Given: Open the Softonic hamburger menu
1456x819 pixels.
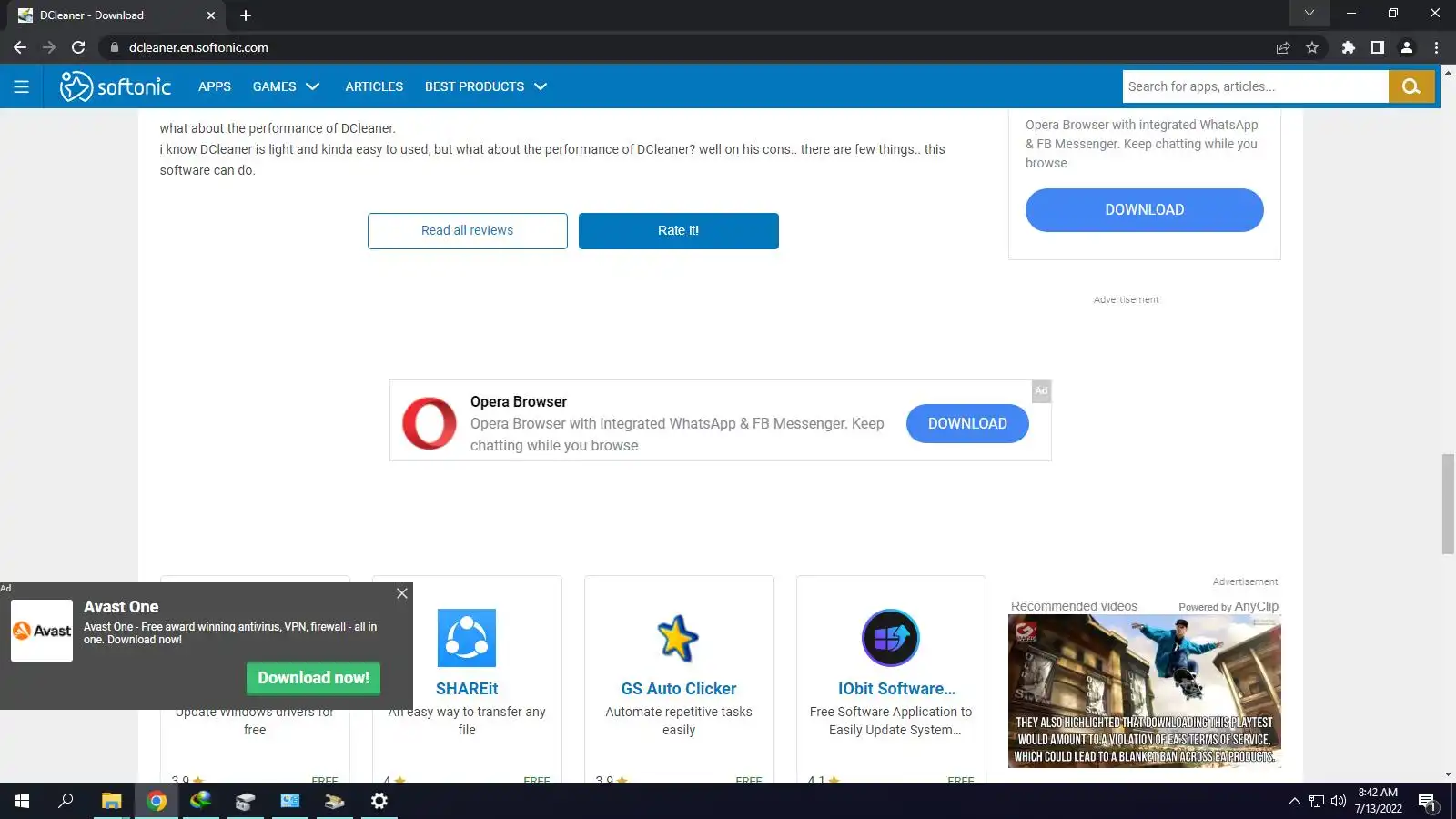Looking at the screenshot, I should pos(22,86).
